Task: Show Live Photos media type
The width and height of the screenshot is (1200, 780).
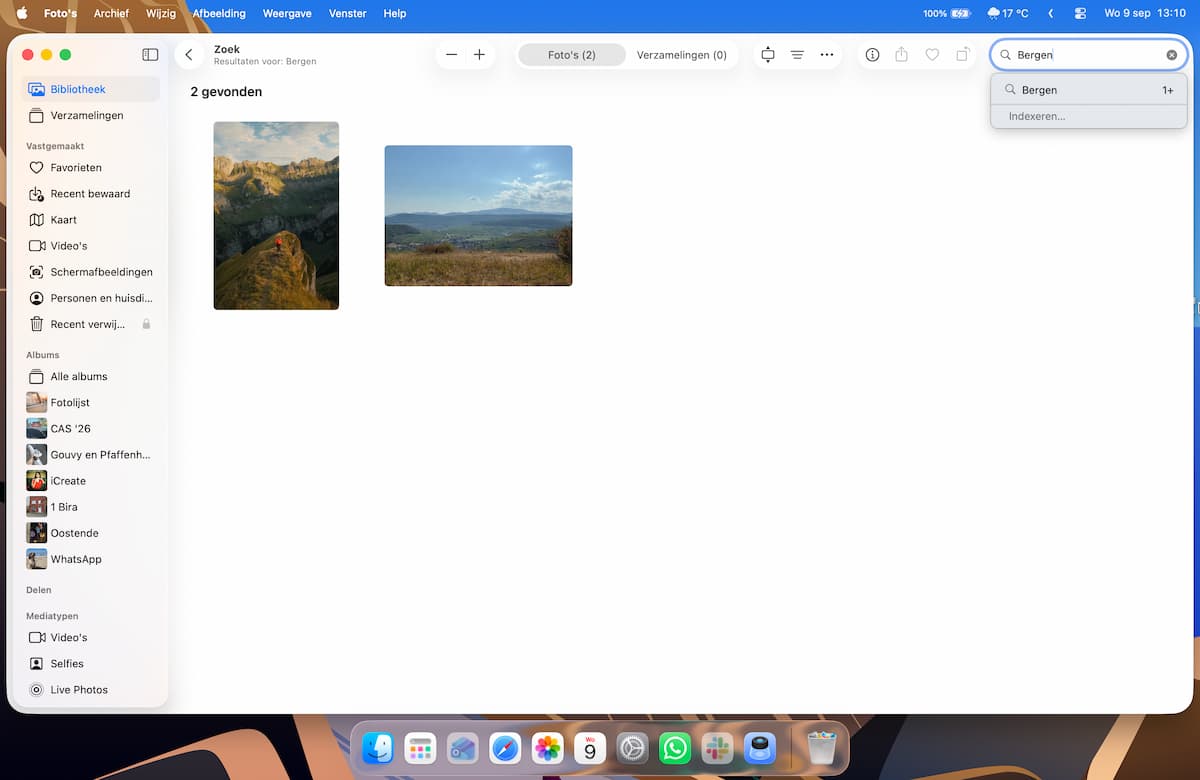Action: [x=91, y=690]
